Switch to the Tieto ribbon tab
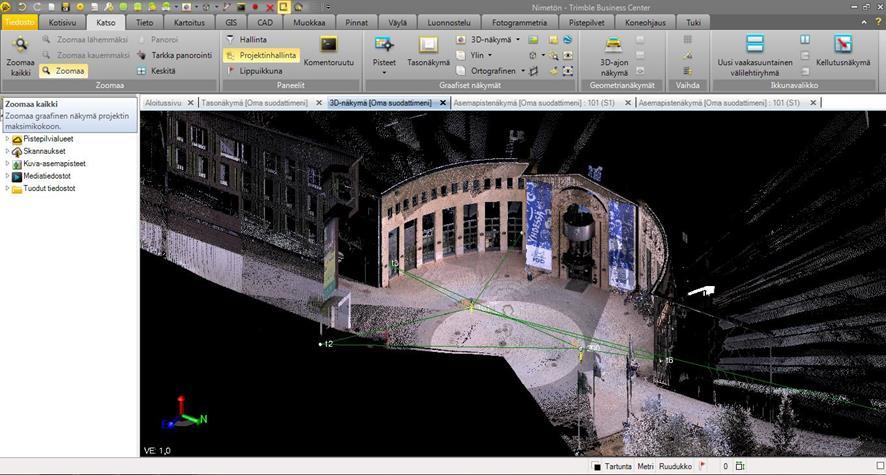Image resolution: width=886 pixels, height=475 pixels. (145, 23)
